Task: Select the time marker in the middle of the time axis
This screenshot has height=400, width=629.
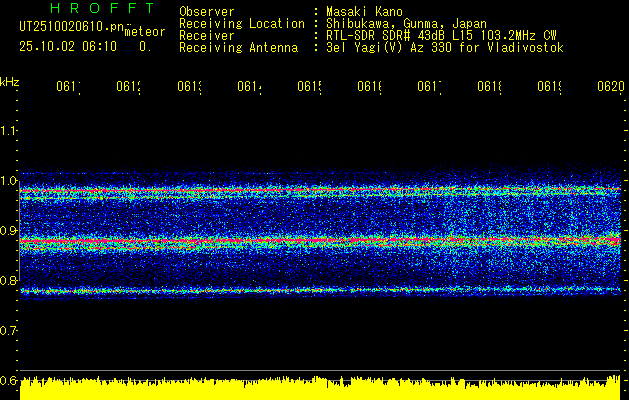Action: (309, 87)
